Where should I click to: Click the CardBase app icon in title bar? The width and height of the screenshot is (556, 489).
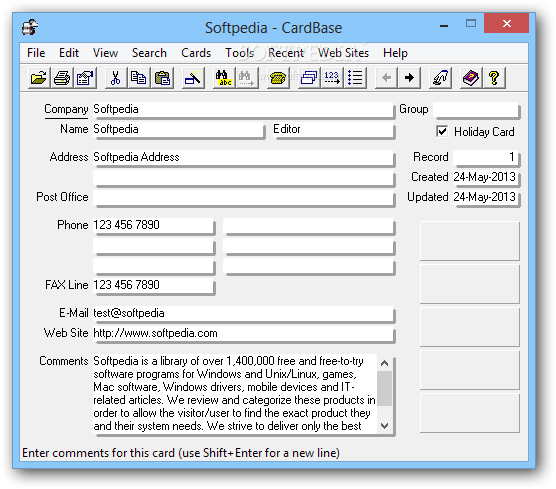pyautogui.click(x=30, y=27)
